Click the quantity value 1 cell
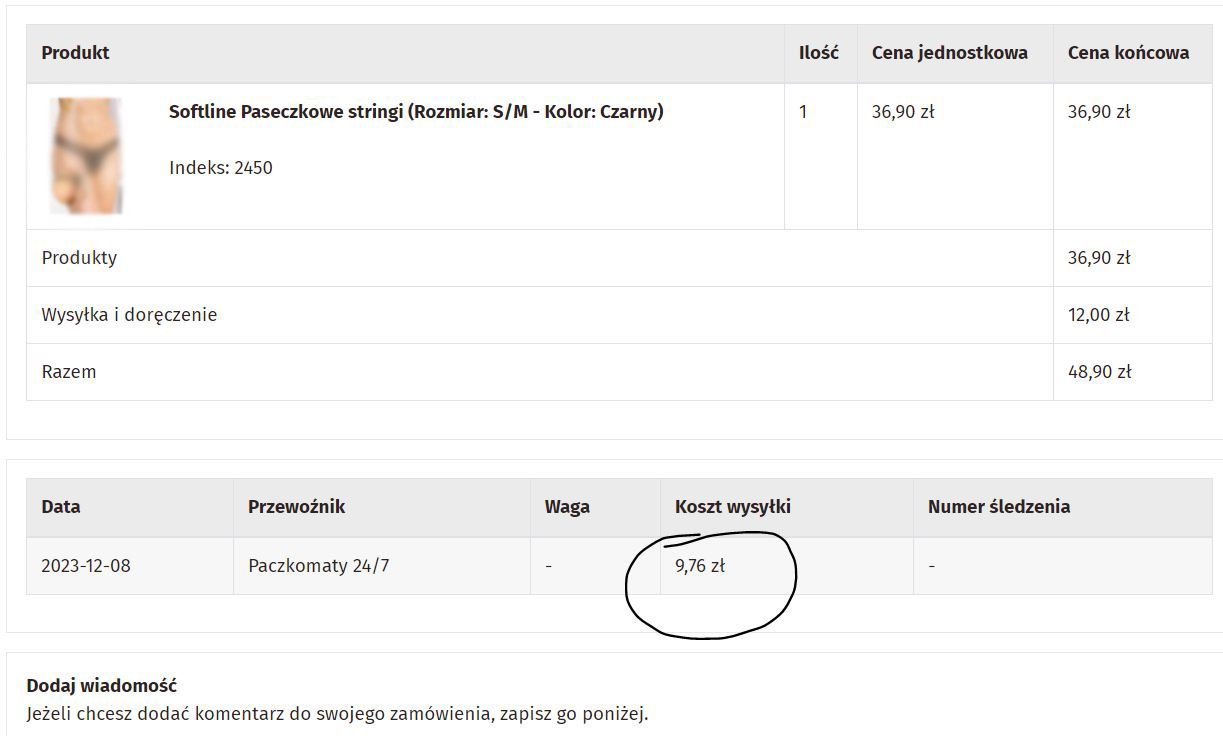 click(820, 156)
